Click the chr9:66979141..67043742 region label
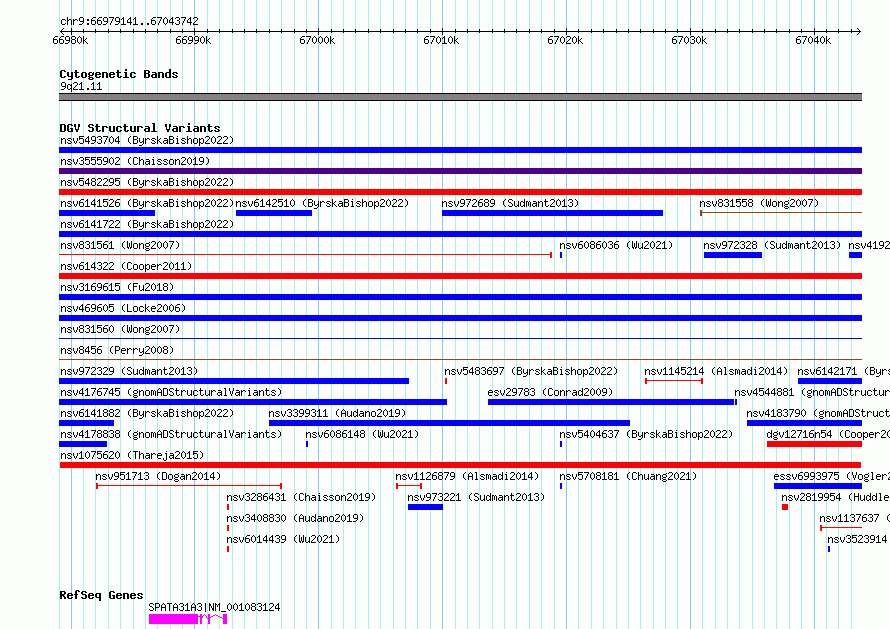Image resolution: width=890 pixels, height=629 pixels. pyautogui.click(x=129, y=21)
